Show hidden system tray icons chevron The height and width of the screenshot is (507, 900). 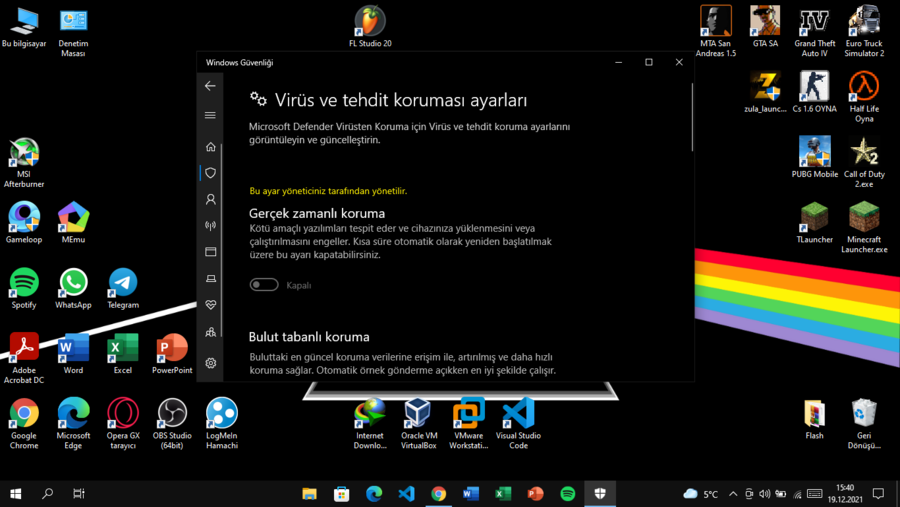(733, 494)
